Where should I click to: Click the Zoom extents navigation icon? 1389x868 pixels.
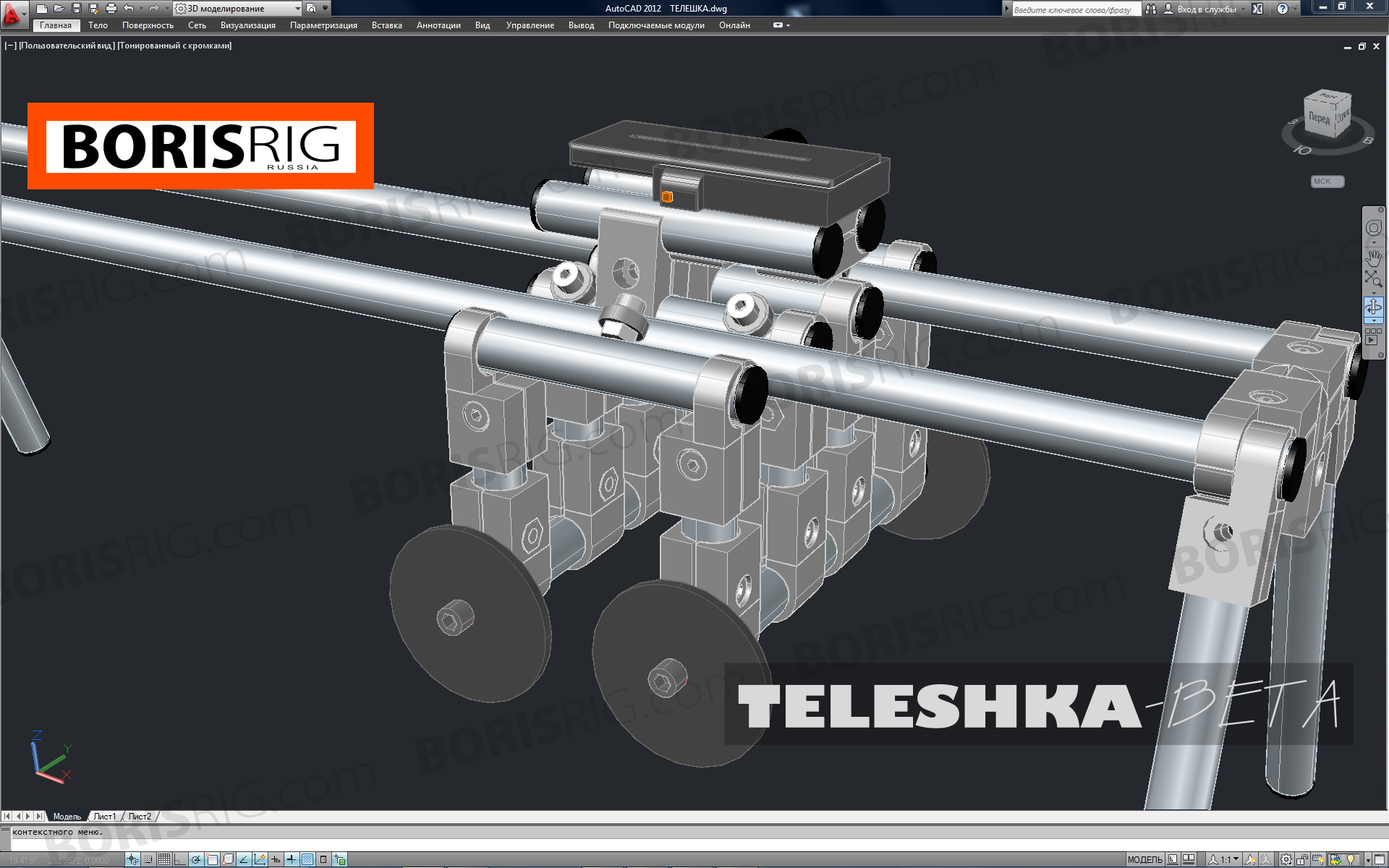pos(1373,278)
